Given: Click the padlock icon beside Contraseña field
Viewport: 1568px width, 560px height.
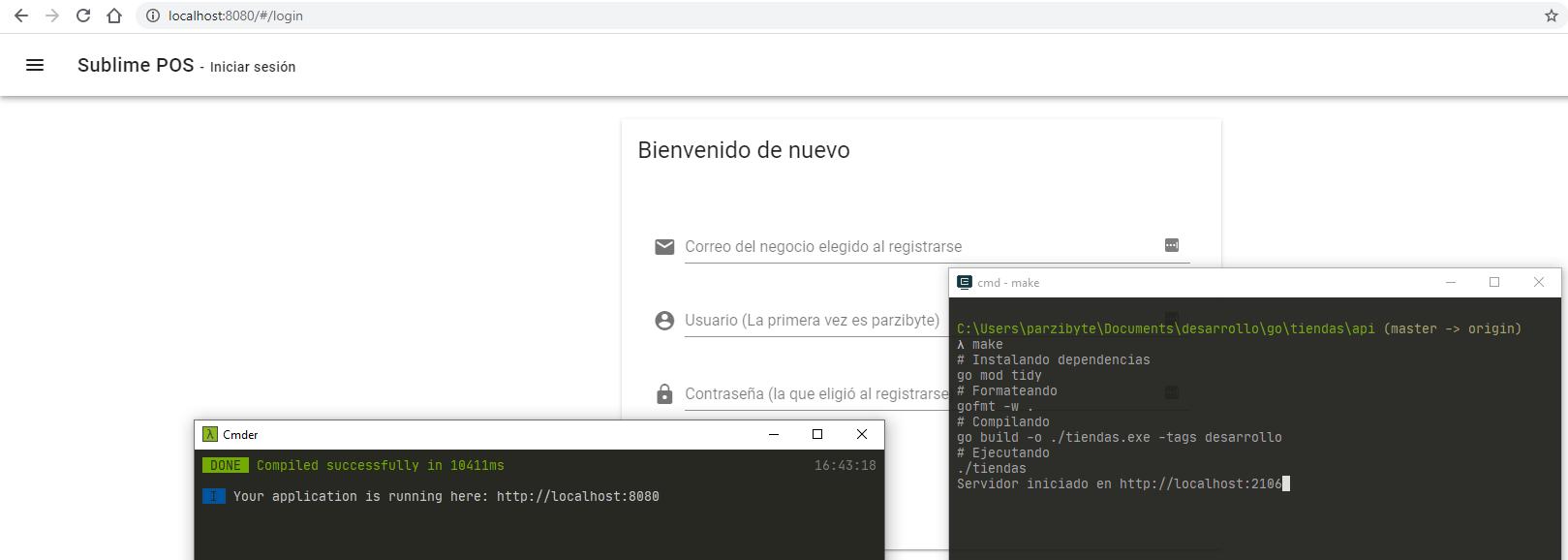Looking at the screenshot, I should click(664, 394).
